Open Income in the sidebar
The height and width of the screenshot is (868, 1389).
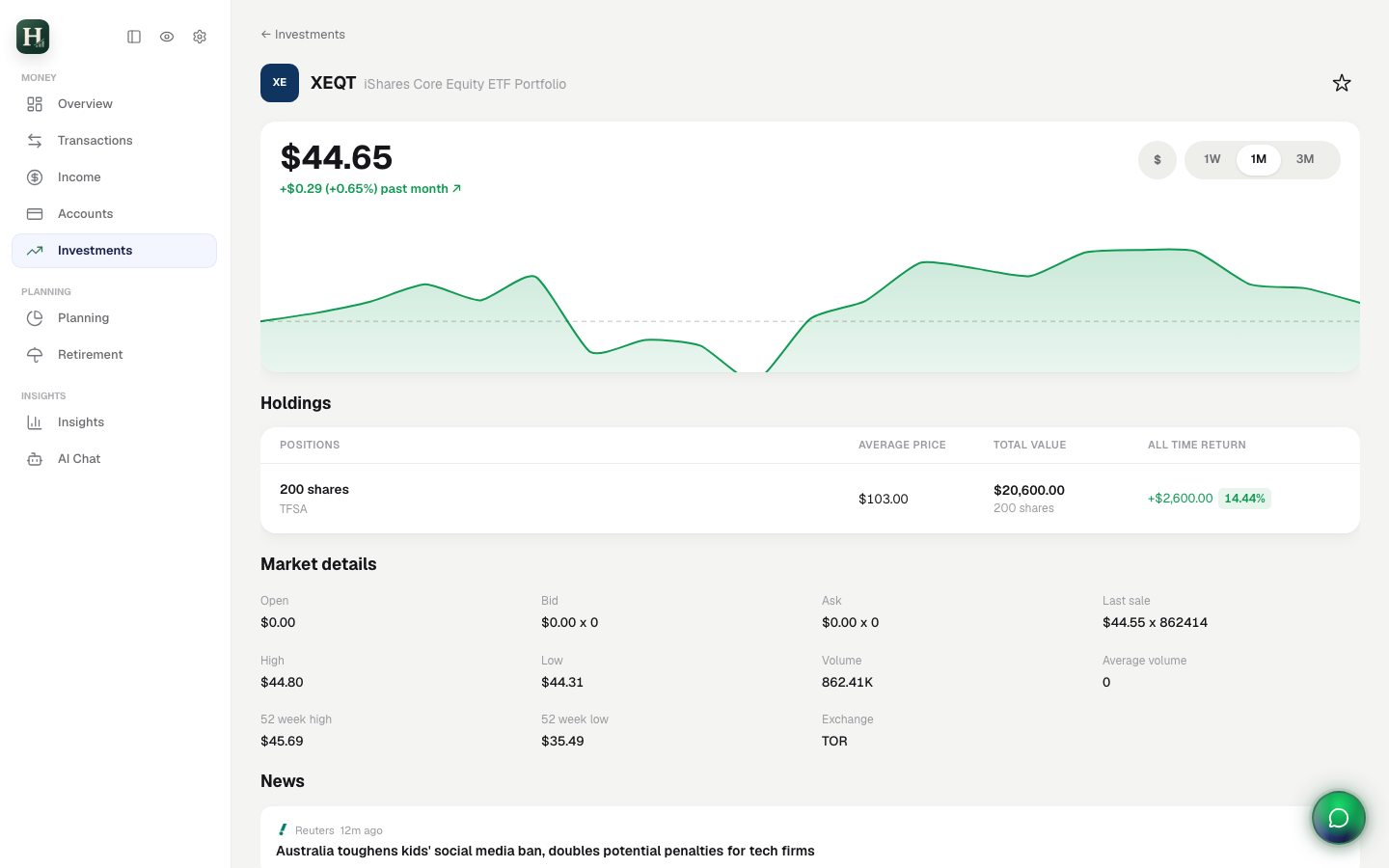tap(114, 177)
